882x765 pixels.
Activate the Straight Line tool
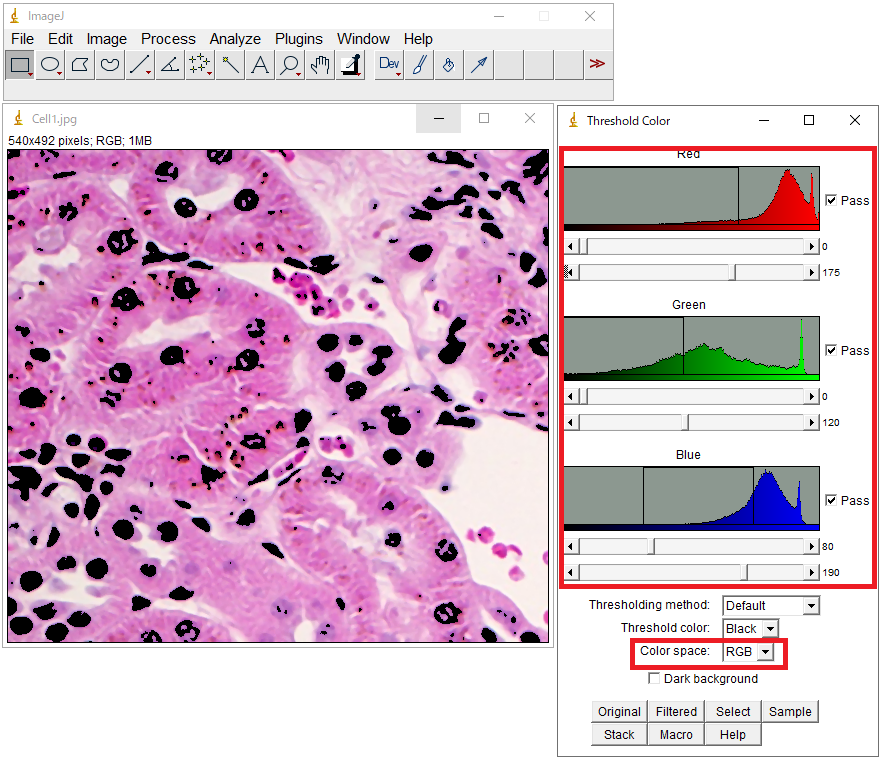140,65
